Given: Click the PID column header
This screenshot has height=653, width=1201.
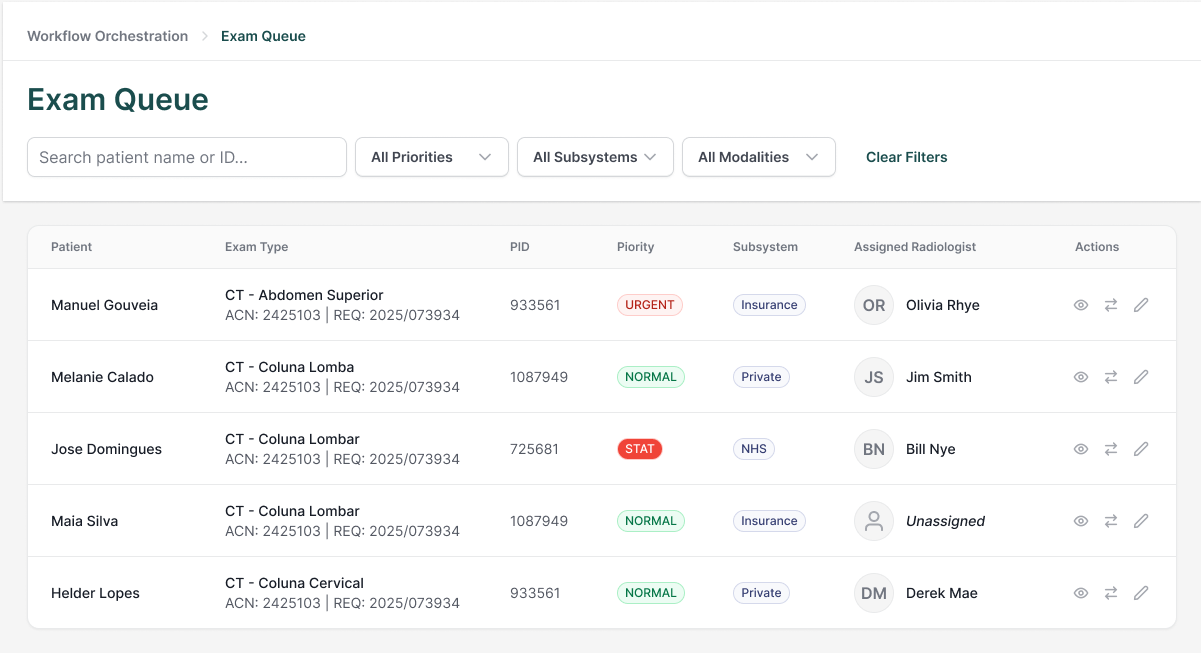Looking at the screenshot, I should pyautogui.click(x=520, y=247).
